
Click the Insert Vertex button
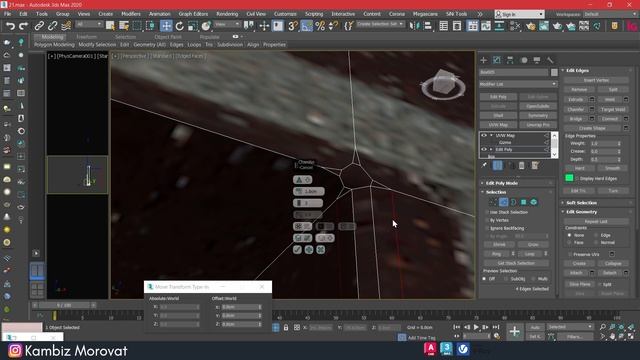point(596,80)
